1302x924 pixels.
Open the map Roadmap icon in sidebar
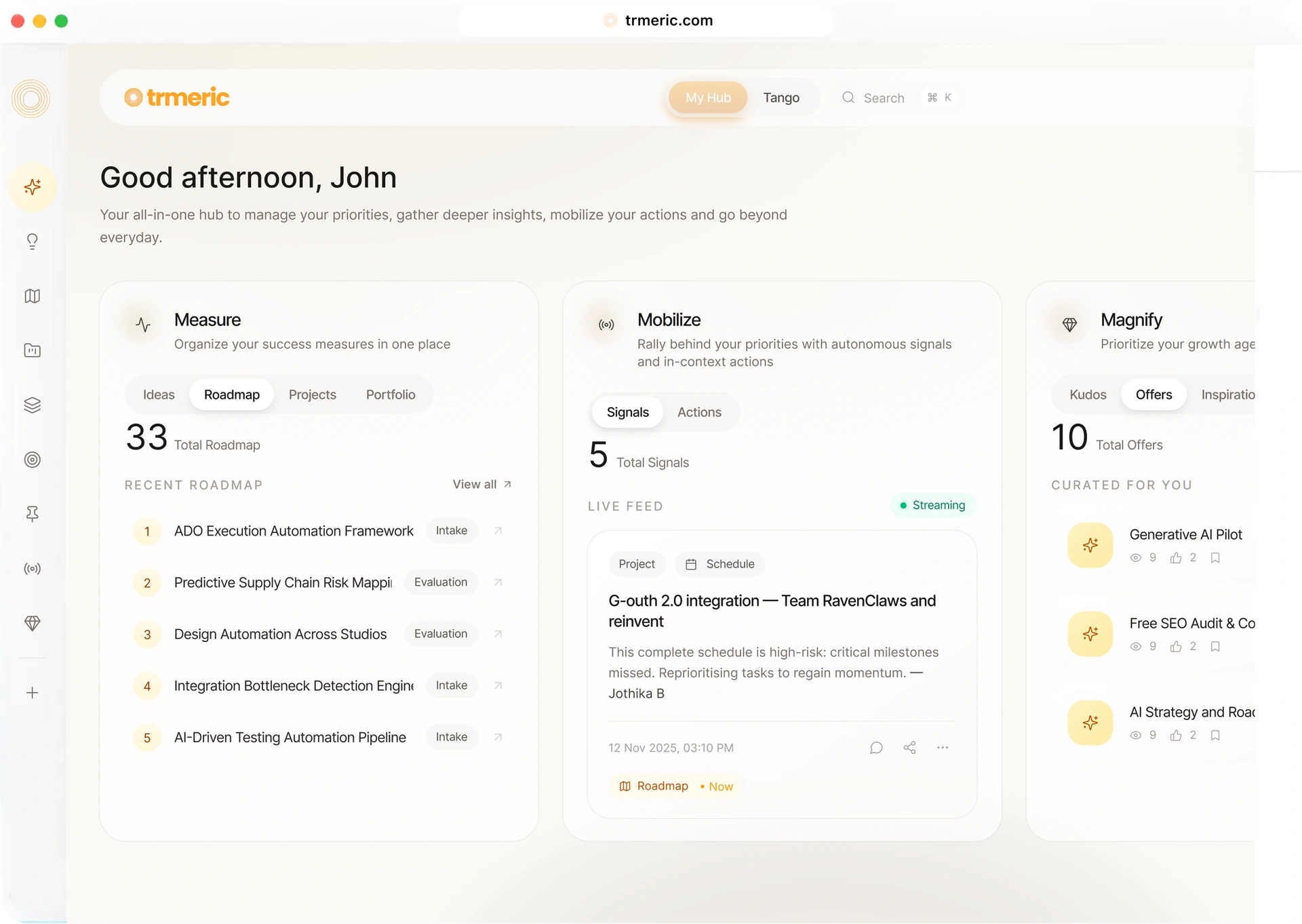click(32, 296)
